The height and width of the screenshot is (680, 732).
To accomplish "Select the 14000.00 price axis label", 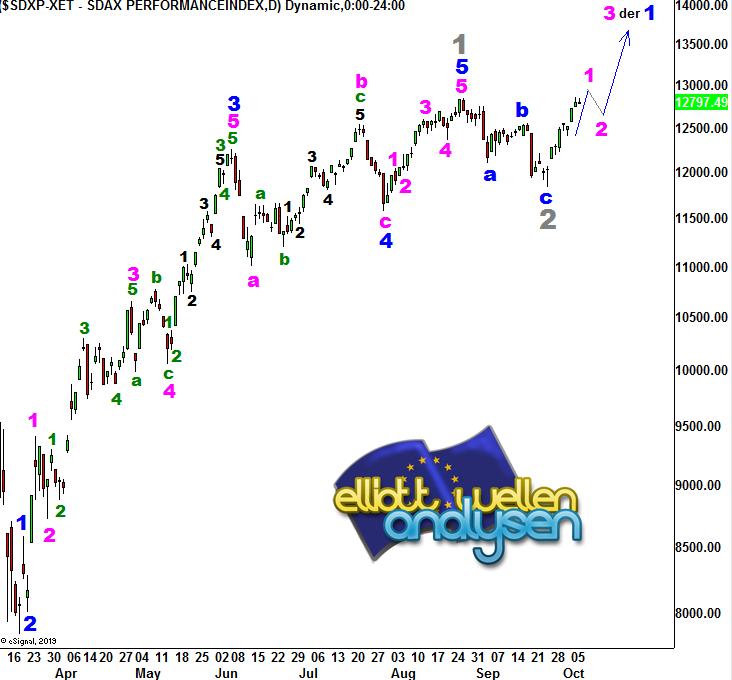I will tap(700, 7).
